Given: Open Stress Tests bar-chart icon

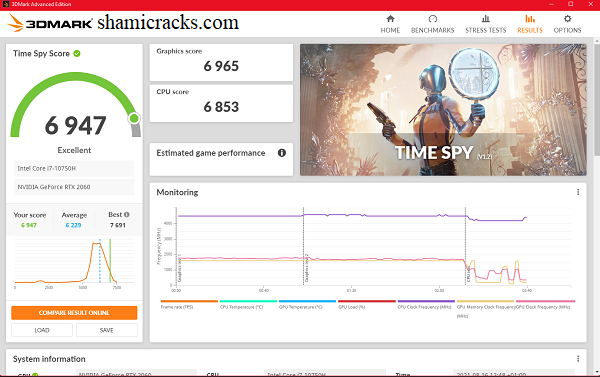Looking at the screenshot, I should pos(486,19).
